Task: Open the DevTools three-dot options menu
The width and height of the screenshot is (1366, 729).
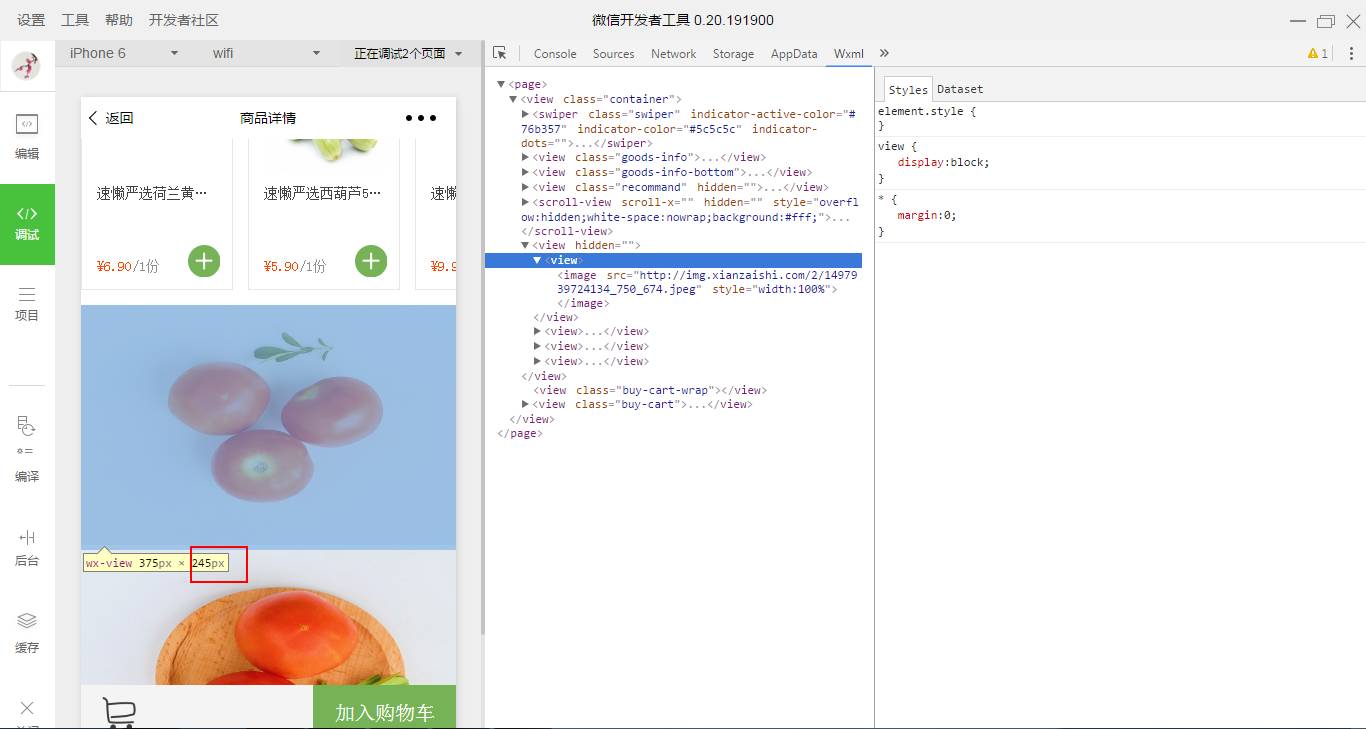Action: tap(1351, 53)
